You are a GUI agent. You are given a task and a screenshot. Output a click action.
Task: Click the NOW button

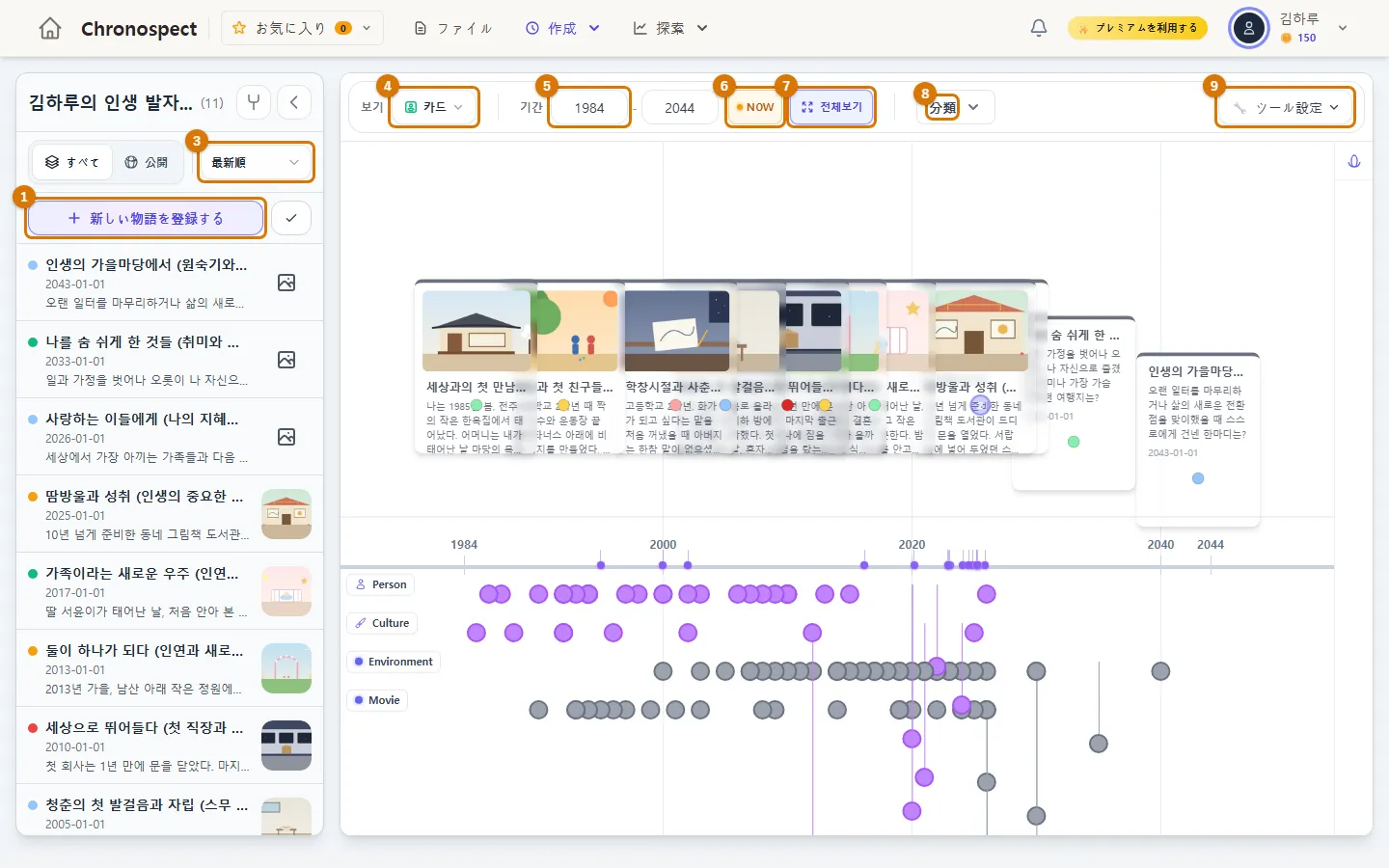(x=755, y=107)
